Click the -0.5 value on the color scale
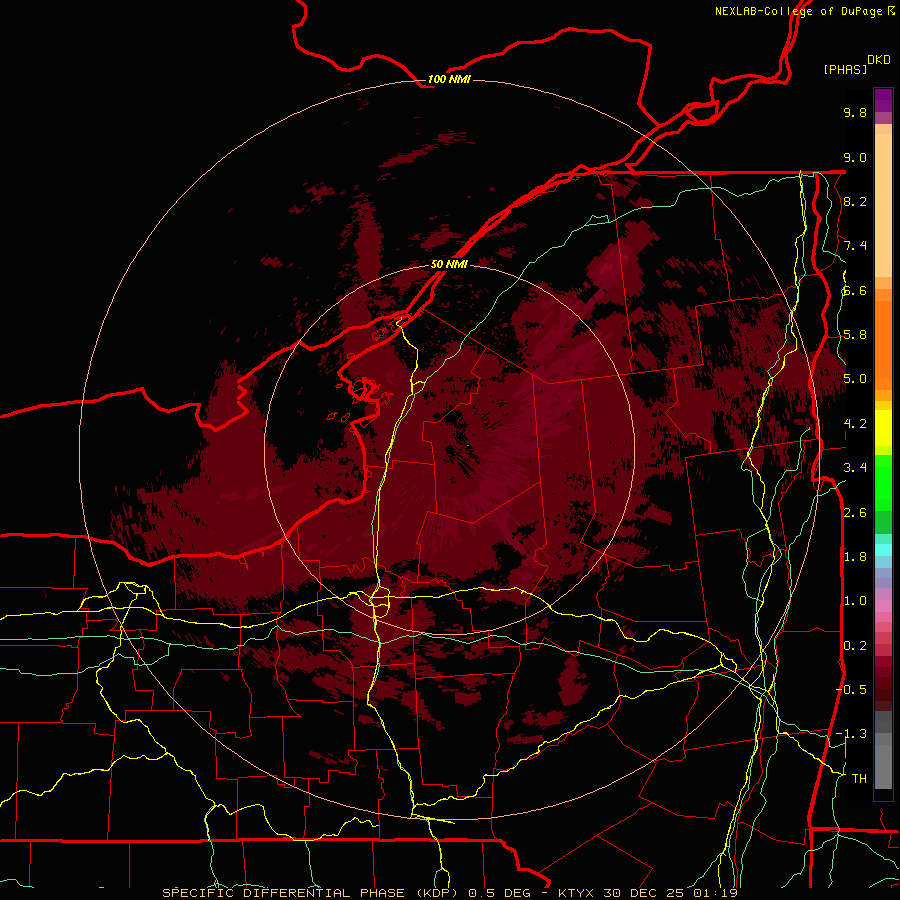The height and width of the screenshot is (900, 900). point(852,690)
